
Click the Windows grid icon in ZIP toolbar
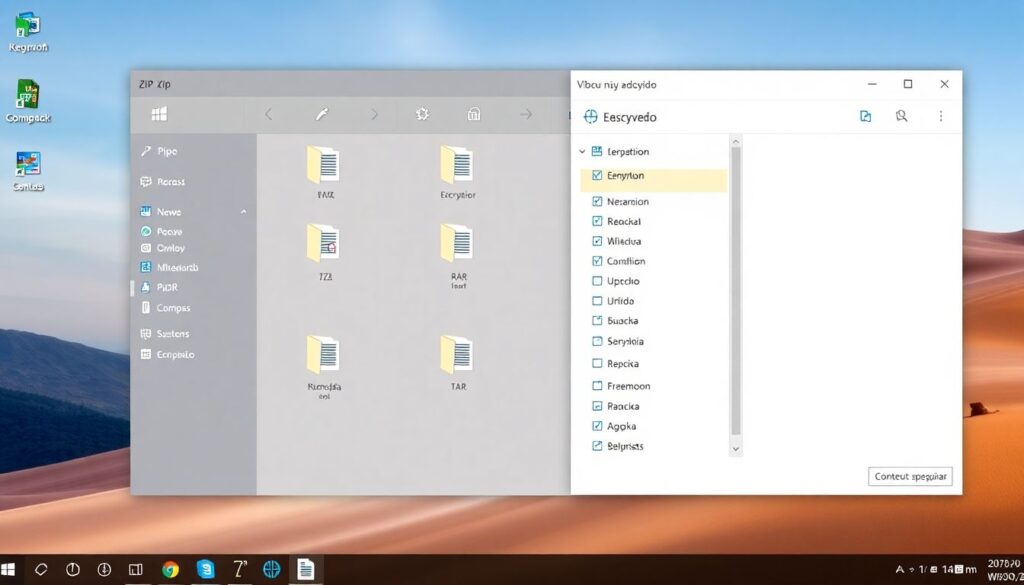click(x=159, y=114)
